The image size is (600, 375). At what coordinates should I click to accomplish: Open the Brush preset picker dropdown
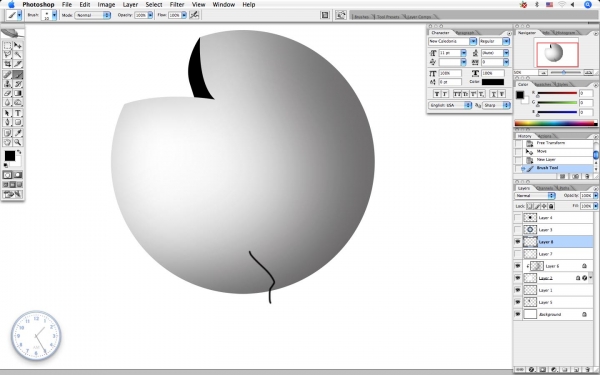tap(54, 15)
